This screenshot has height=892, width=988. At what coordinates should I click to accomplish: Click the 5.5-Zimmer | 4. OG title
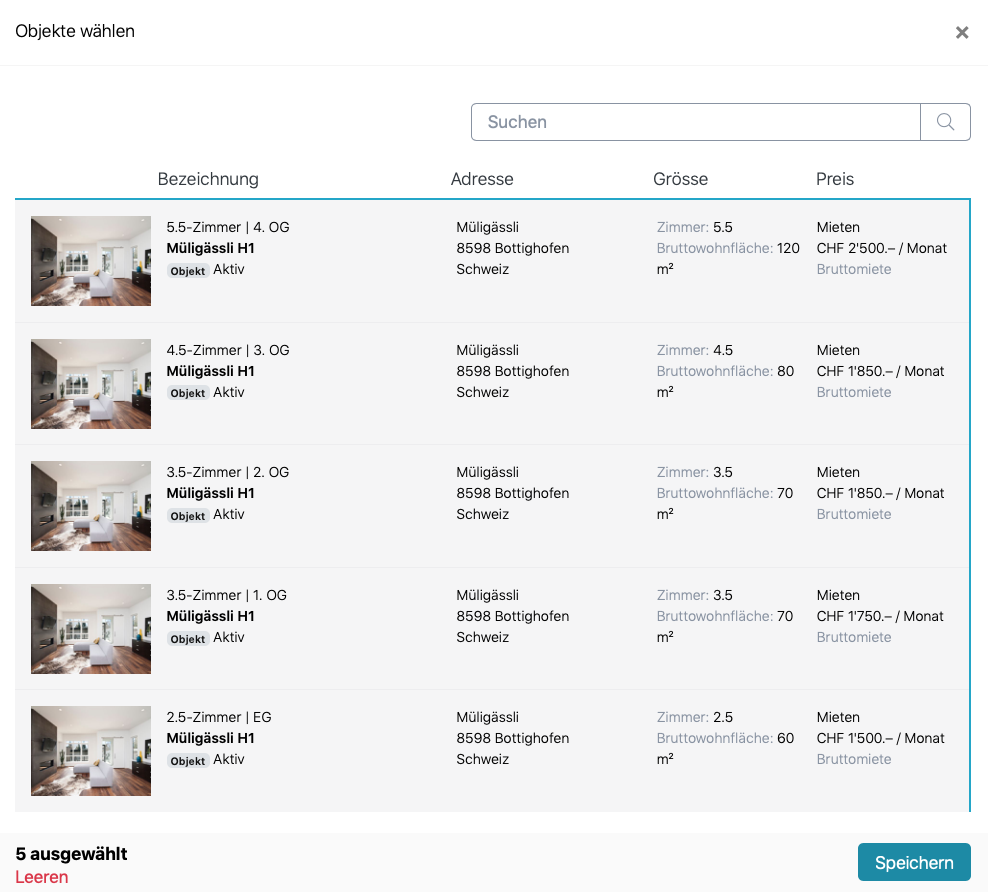tap(228, 227)
